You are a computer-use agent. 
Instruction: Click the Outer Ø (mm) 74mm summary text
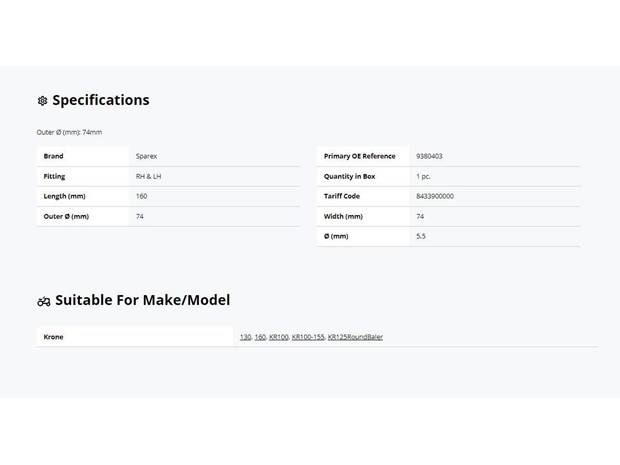[x=69, y=132]
